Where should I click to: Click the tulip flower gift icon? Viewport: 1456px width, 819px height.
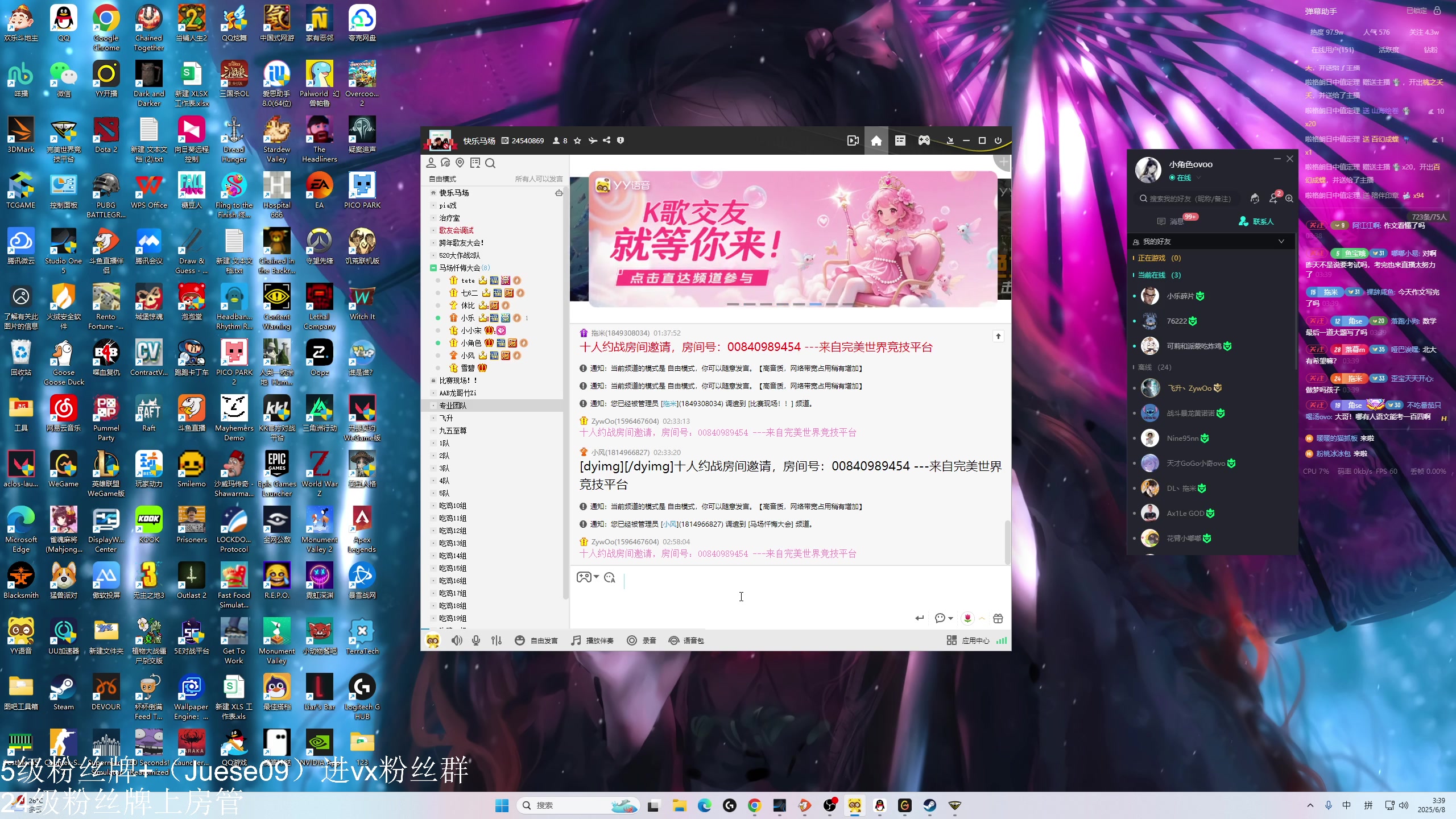click(967, 618)
